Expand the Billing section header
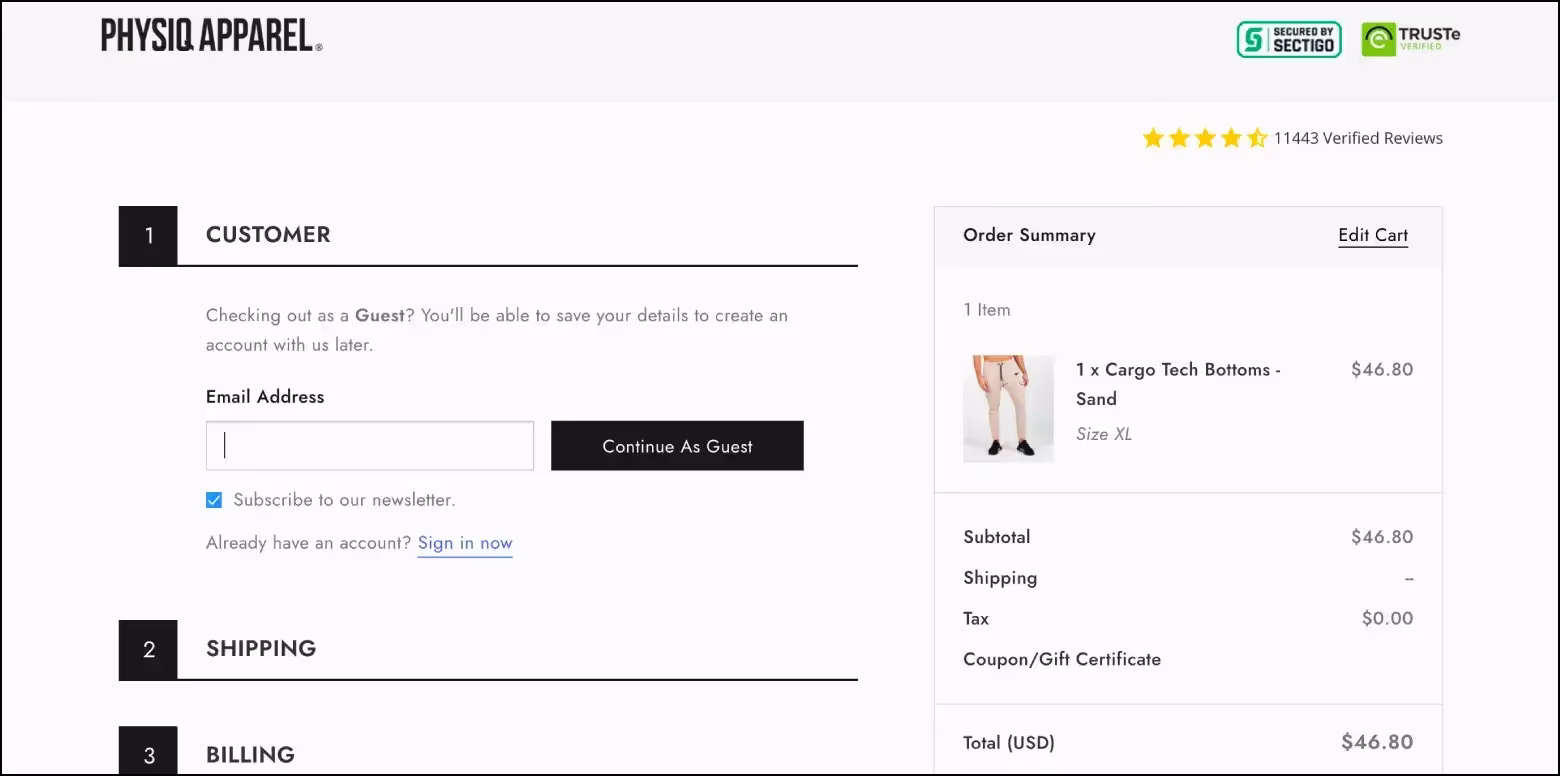This screenshot has width=1560, height=776. coord(250,754)
